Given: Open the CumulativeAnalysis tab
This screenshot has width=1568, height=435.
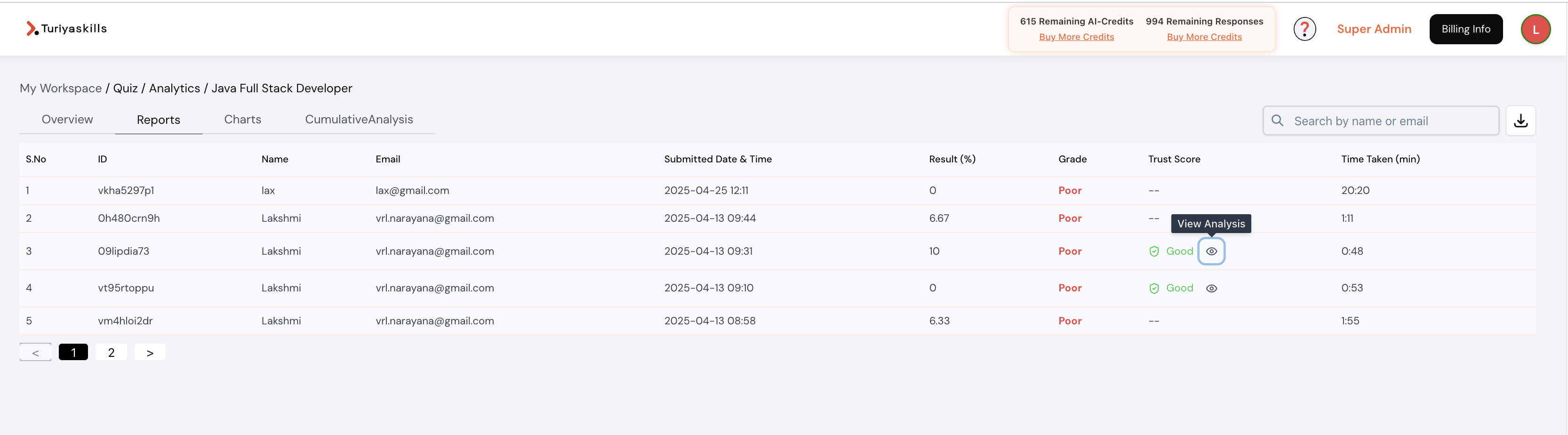Looking at the screenshot, I should [359, 119].
